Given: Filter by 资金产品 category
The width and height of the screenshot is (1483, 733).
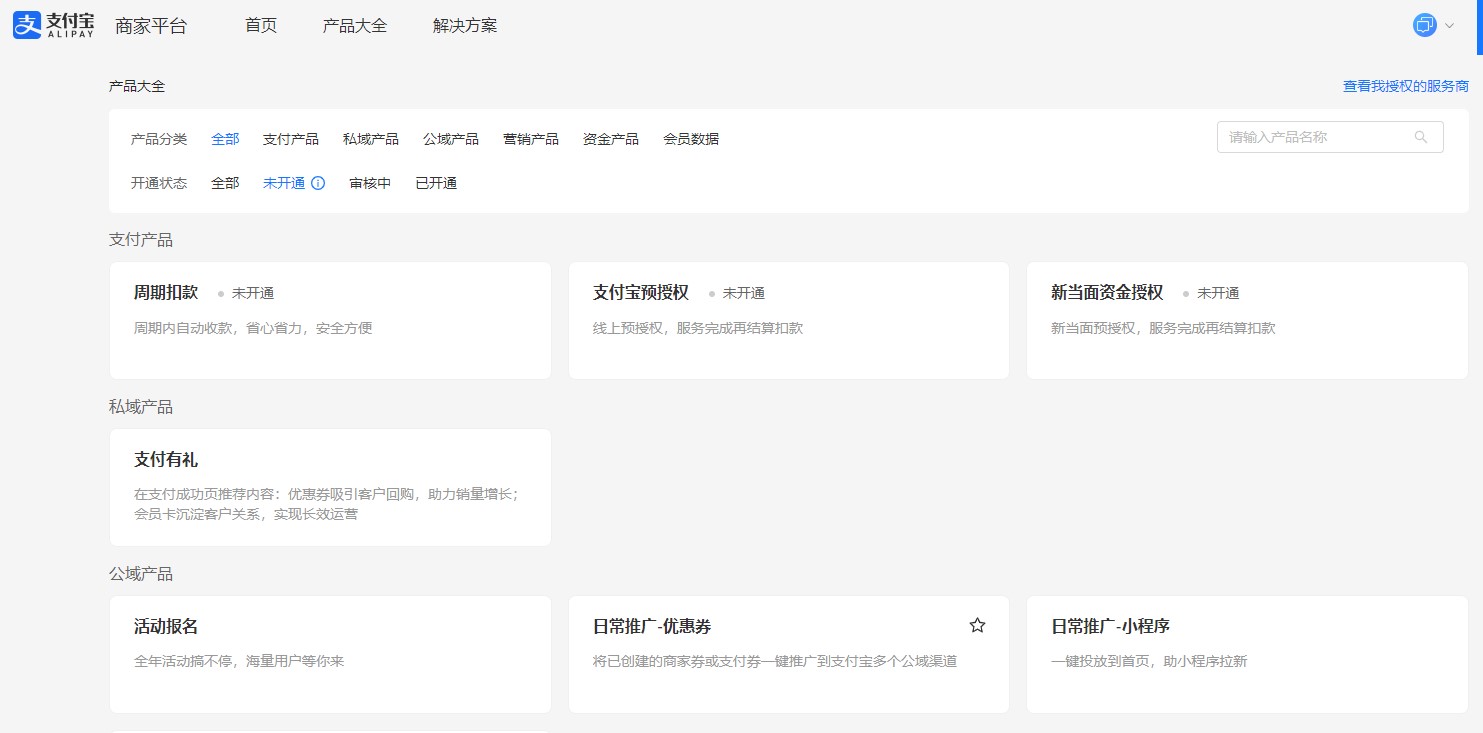Looking at the screenshot, I should tap(611, 139).
